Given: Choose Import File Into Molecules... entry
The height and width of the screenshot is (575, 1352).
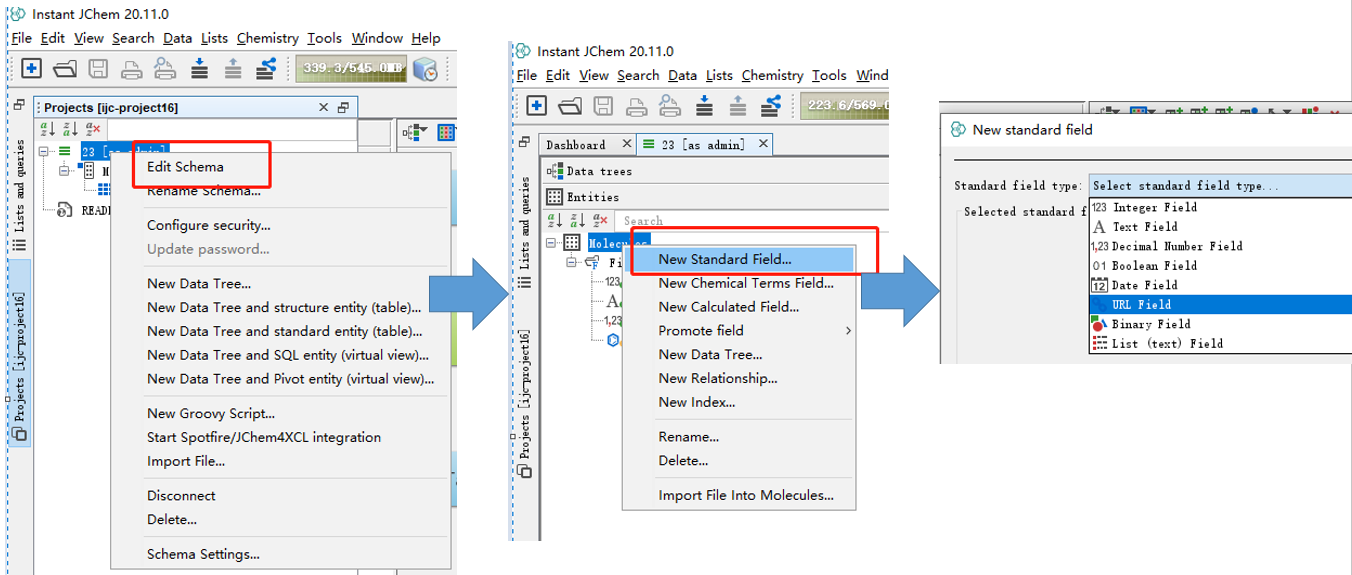Looking at the screenshot, I should (745, 495).
